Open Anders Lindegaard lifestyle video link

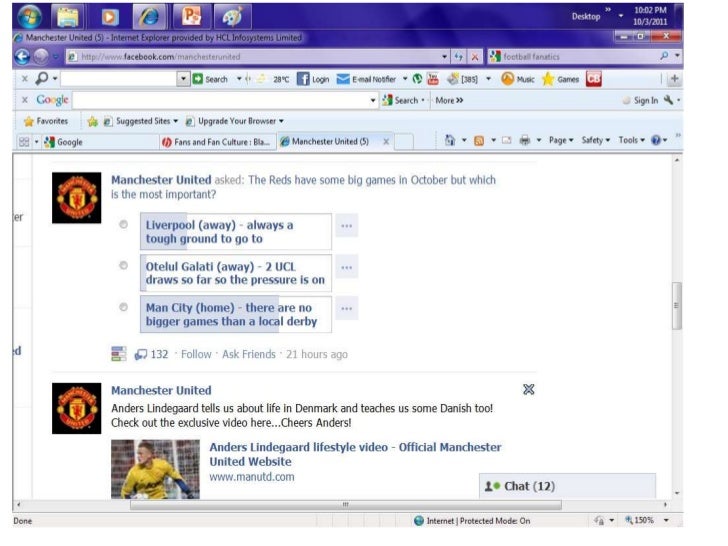pyautogui.click(x=355, y=454)
